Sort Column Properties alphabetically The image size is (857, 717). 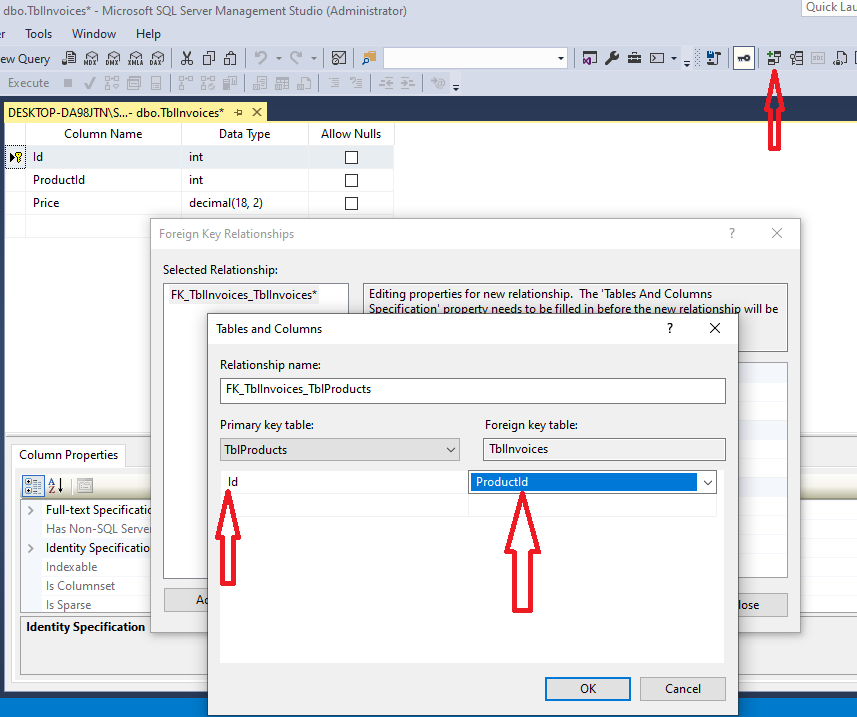56,485
